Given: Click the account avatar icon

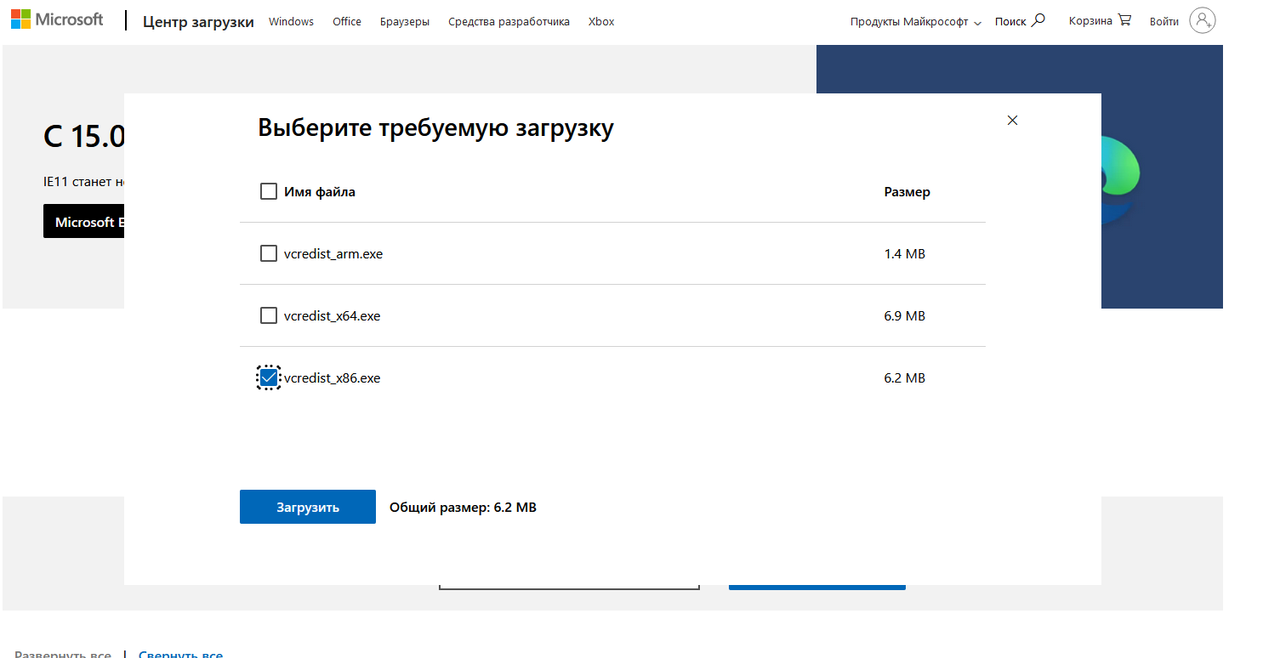Looking at the screenshot, I should click(x=1202, y=20).
